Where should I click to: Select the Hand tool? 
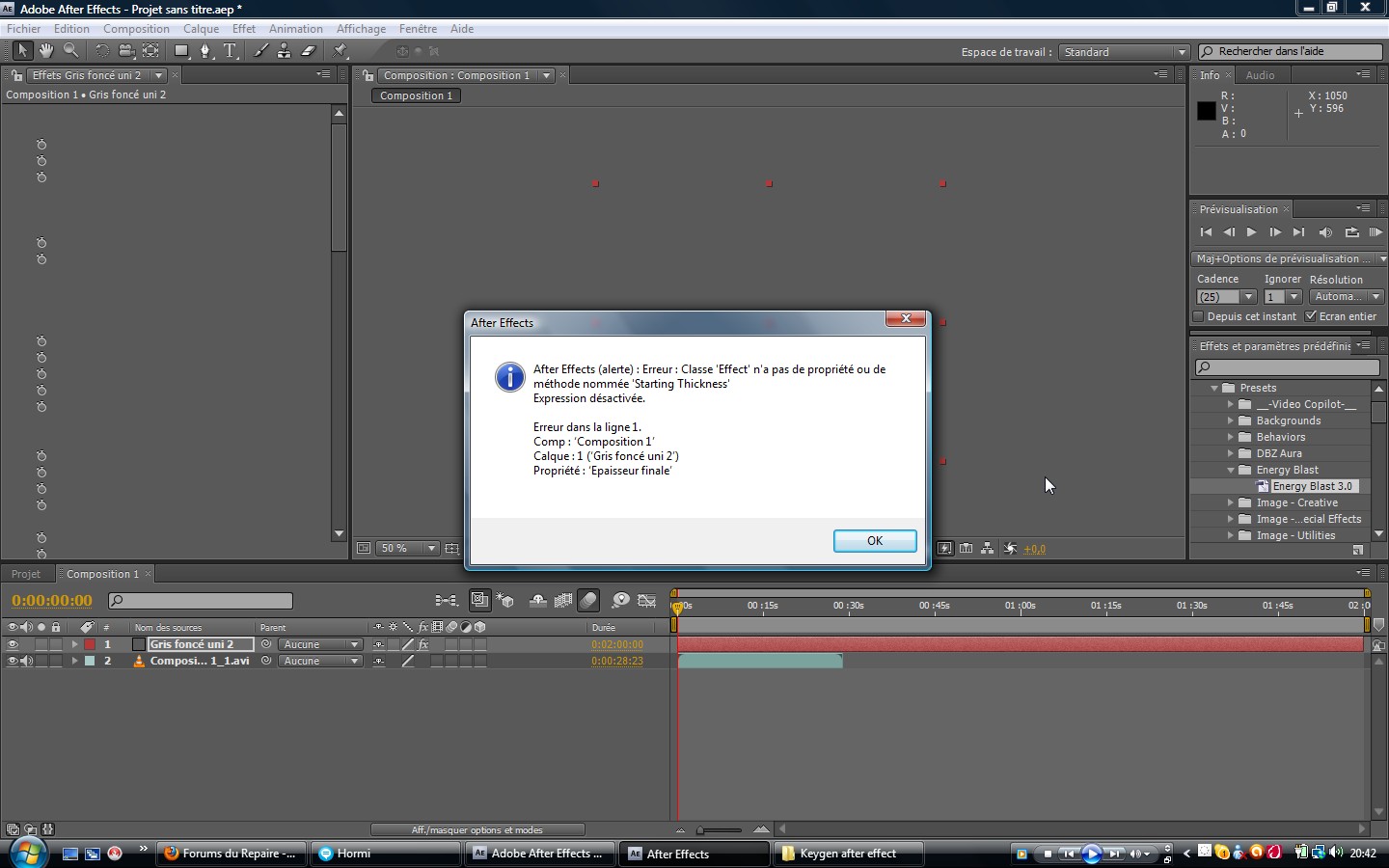[46, 51]
